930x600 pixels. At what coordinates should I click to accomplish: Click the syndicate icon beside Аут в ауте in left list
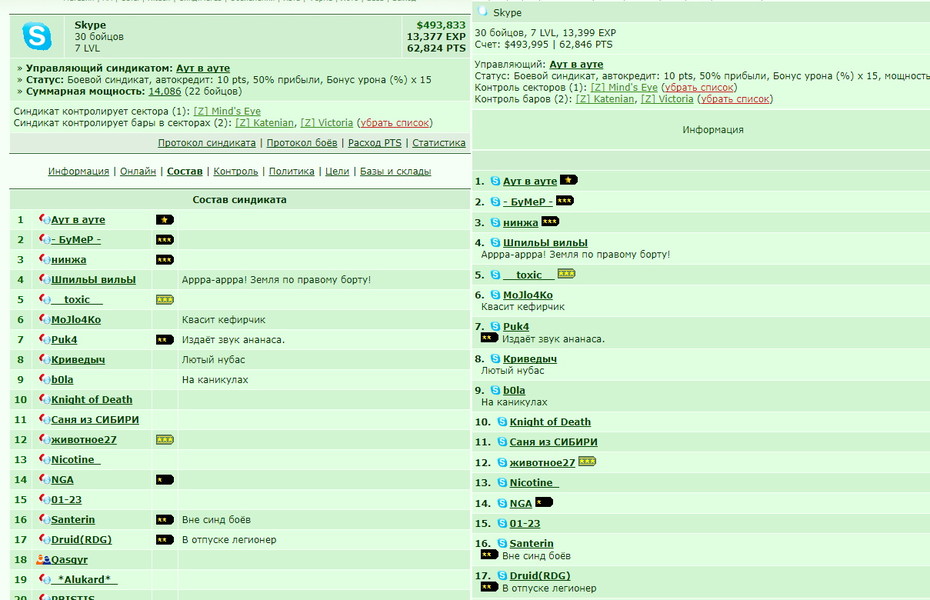pos(44,219)
